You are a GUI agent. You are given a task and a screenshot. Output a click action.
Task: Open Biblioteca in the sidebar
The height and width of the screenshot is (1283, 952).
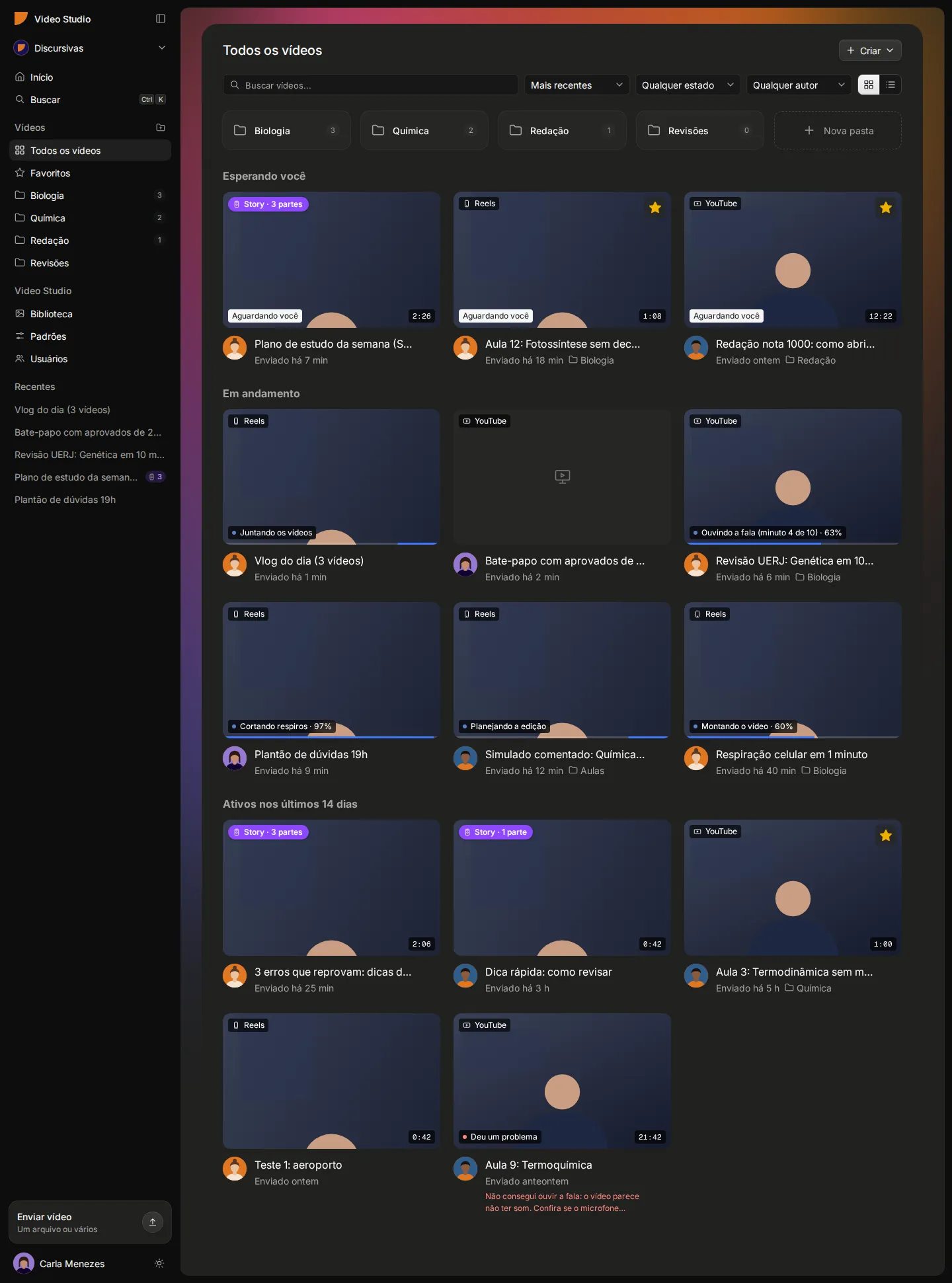pos(90,314)
